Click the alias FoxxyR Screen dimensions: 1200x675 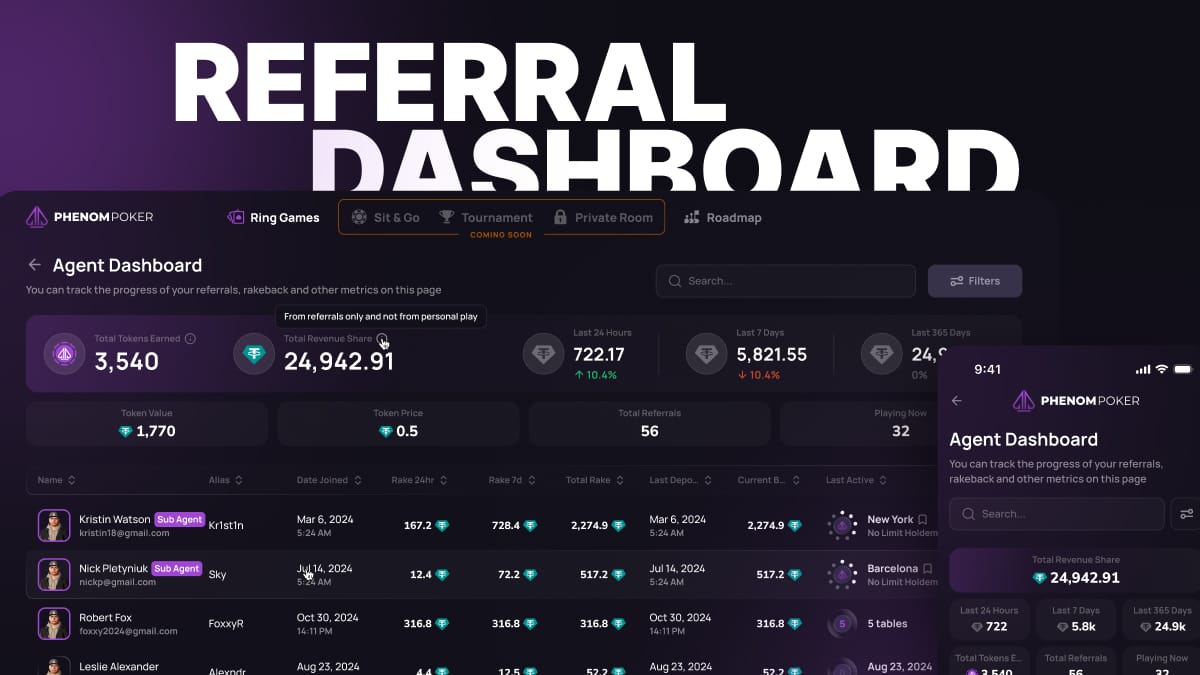pos(226,624)
